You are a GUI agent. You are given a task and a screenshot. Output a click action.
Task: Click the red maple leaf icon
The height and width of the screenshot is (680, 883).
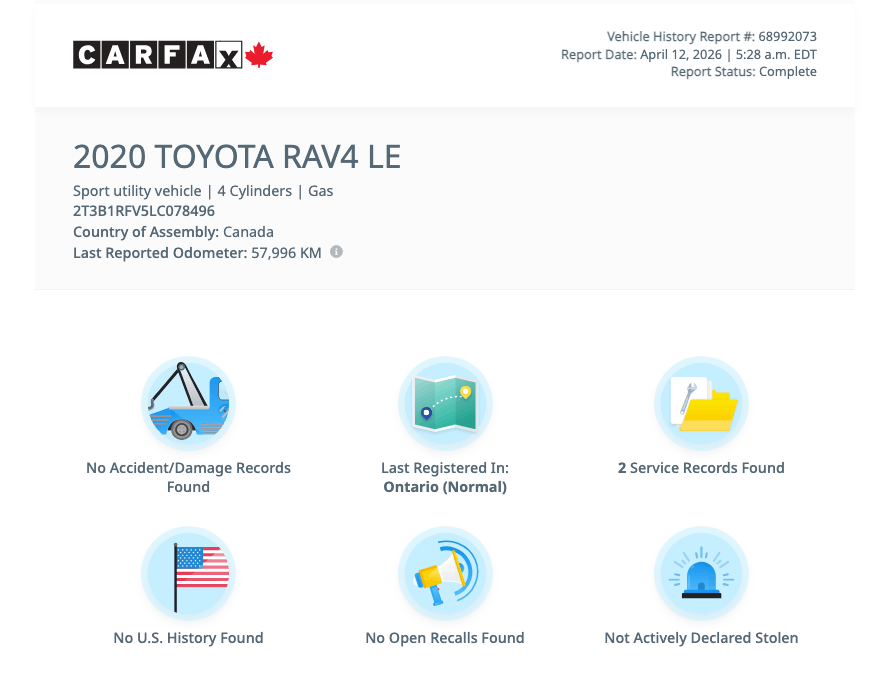pos(260,55)
